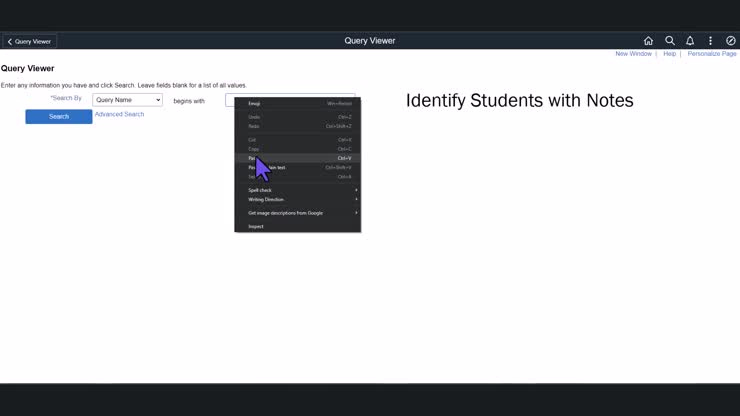Go back using Query Viewer back button

[x=30, y=42]
